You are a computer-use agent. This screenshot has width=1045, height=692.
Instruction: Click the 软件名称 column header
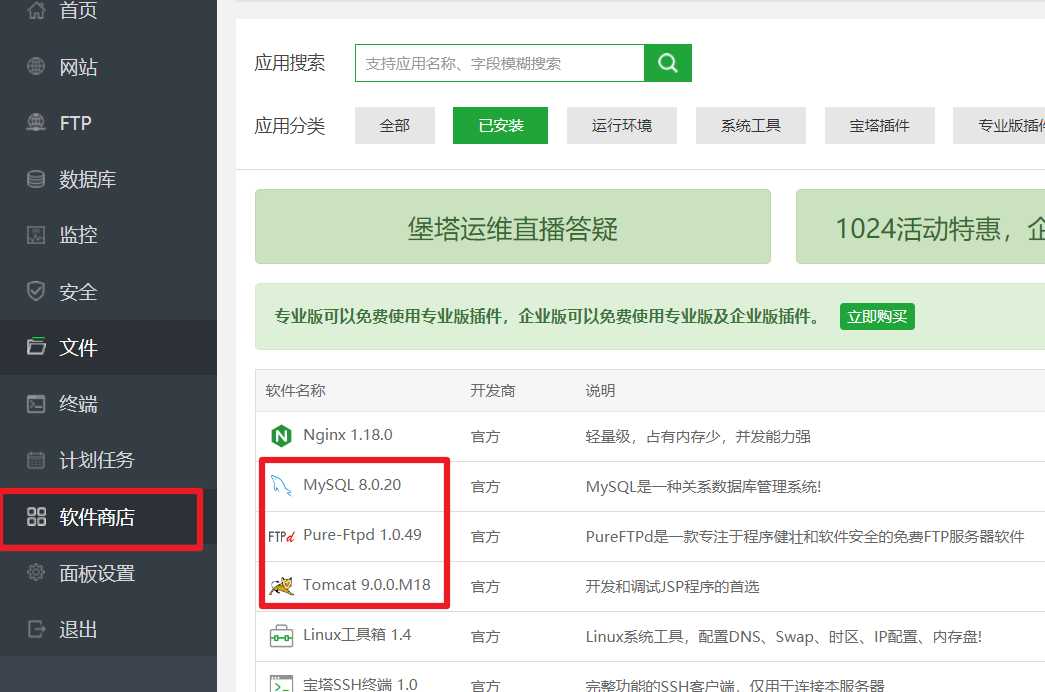coord(295,391)
